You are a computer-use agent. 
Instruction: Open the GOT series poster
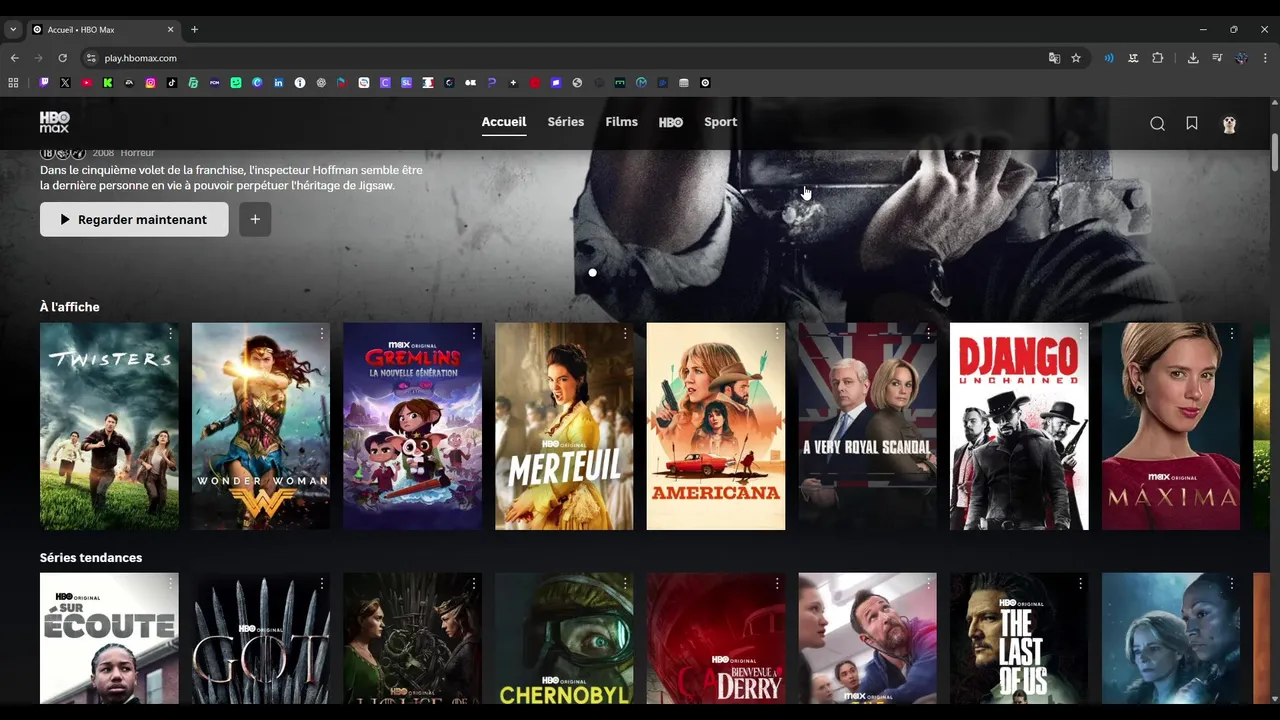click(261, 638)
